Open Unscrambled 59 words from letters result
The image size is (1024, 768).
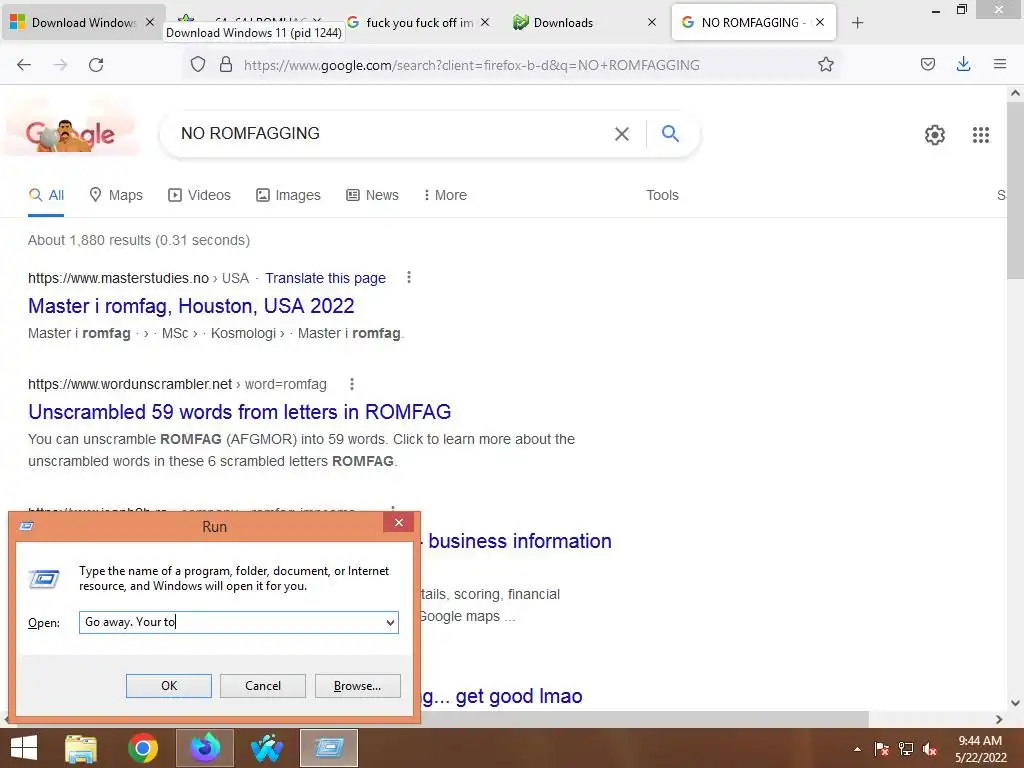pyautogui.click(x=240, y=411)
